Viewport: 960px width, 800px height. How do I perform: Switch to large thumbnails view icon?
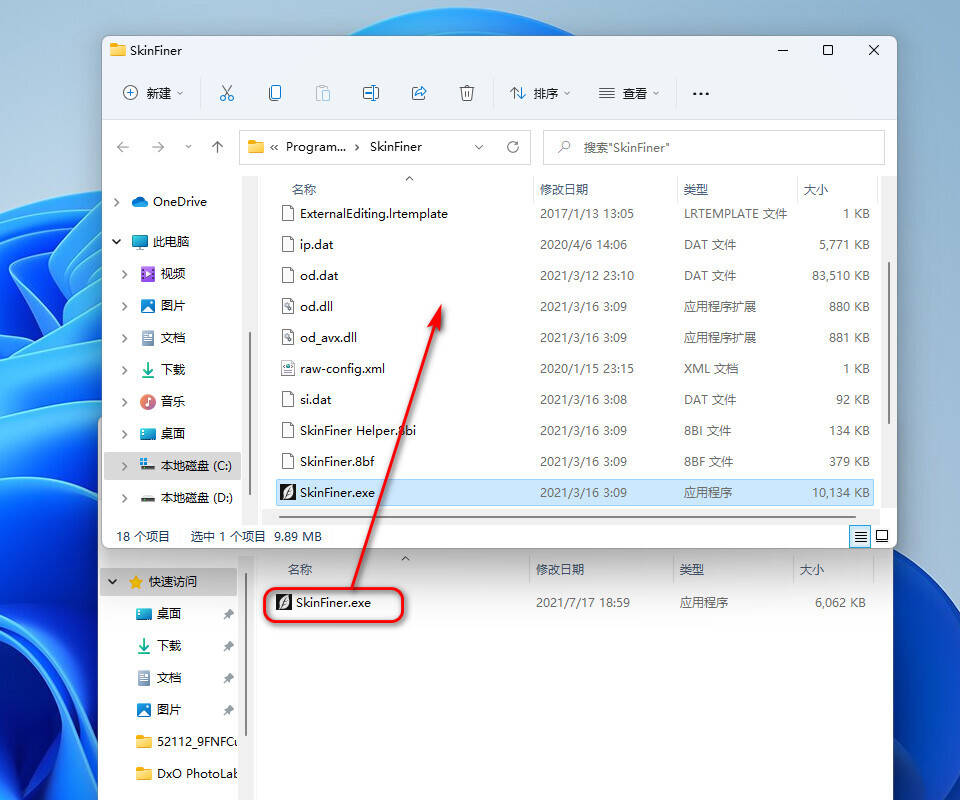click(882, 536)
